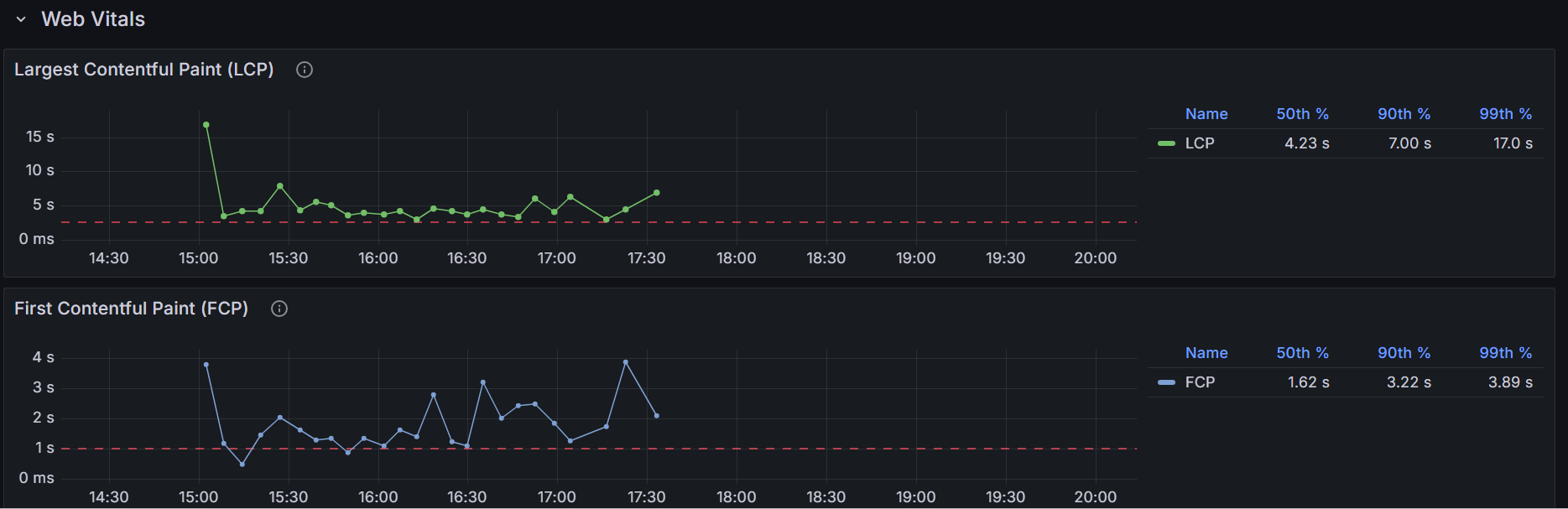Click the Web Vitals row title
This screenshot has width=1568, height=509.
[93, 19]
